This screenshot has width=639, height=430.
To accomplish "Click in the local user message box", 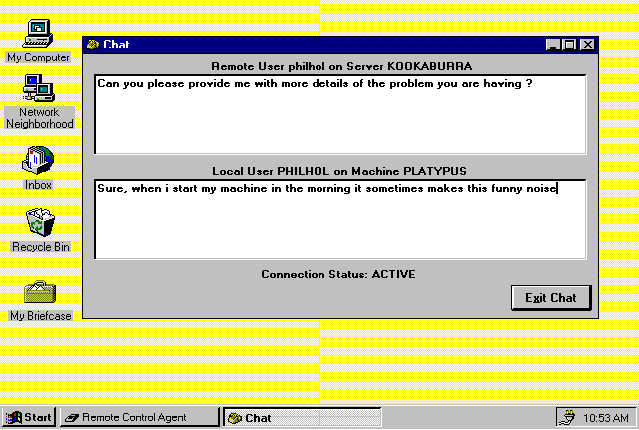I will [x=340, y=218].
